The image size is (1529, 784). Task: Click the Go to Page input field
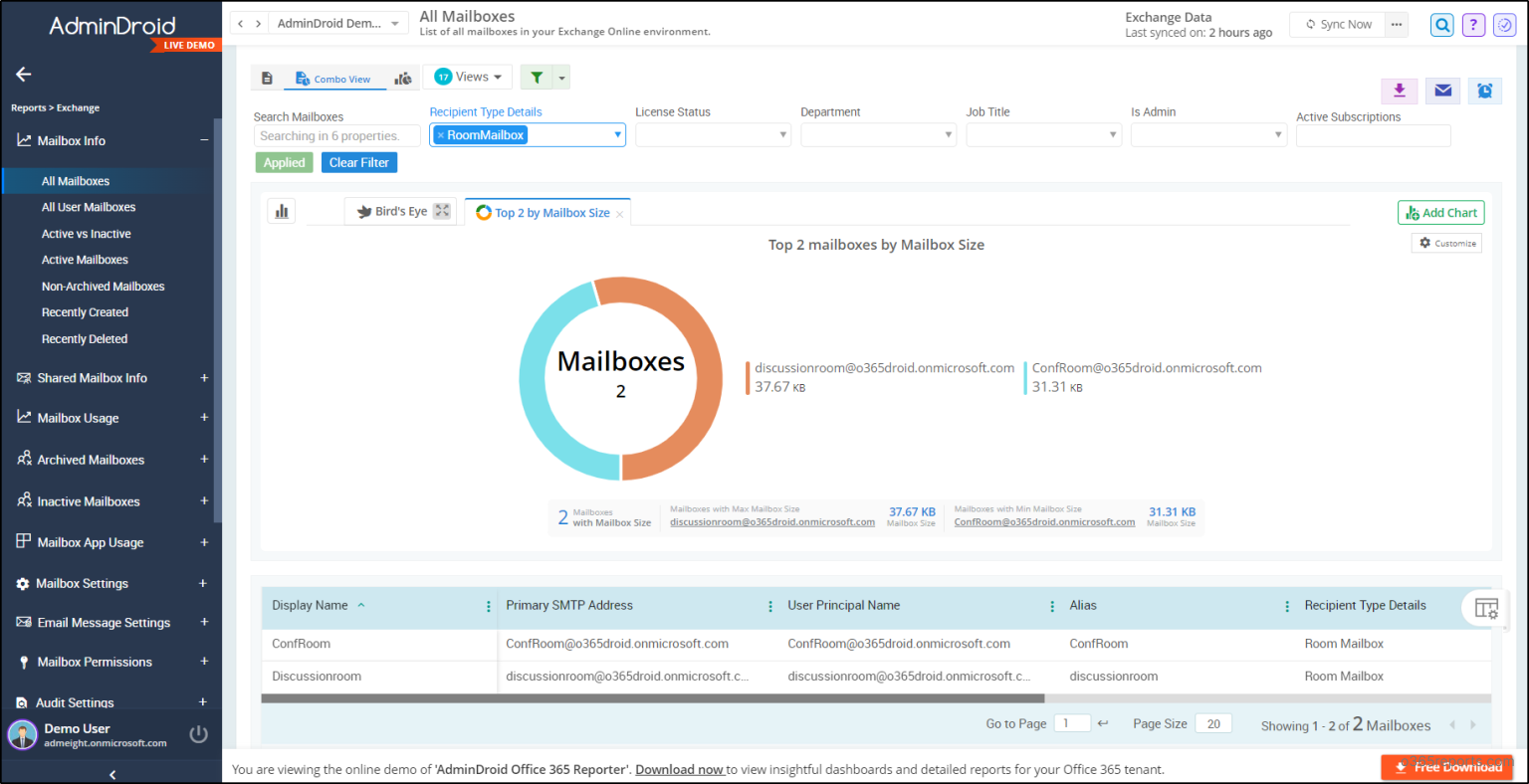coord(1072,723)
